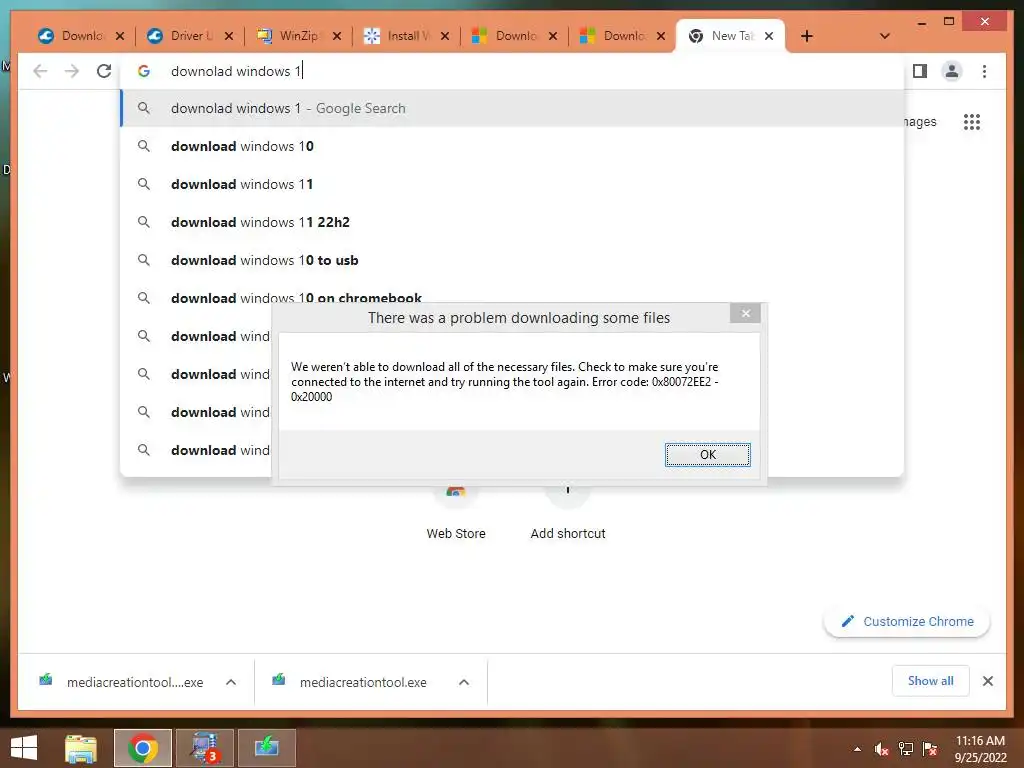Click Add shortcut tile

point(568,512)
